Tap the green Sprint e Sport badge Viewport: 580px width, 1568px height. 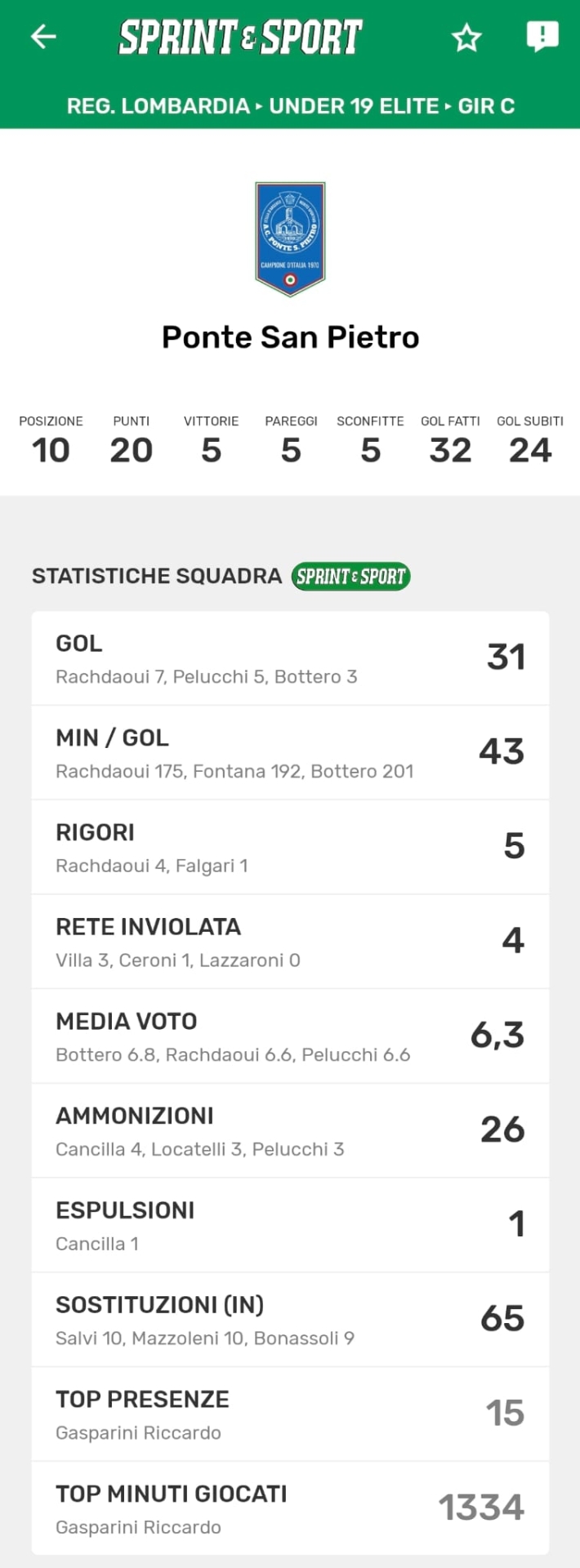tap(350, 577)
